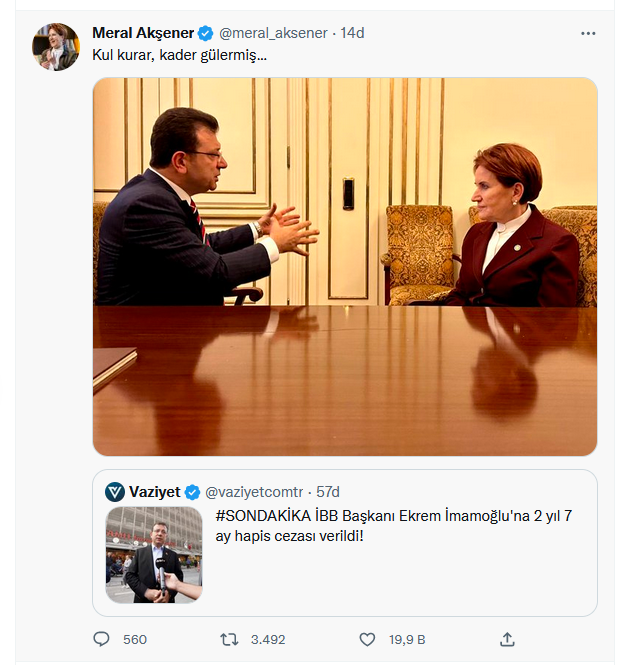Open the Vaziyet account name
The image size is (630, 665).
point(154,492)
